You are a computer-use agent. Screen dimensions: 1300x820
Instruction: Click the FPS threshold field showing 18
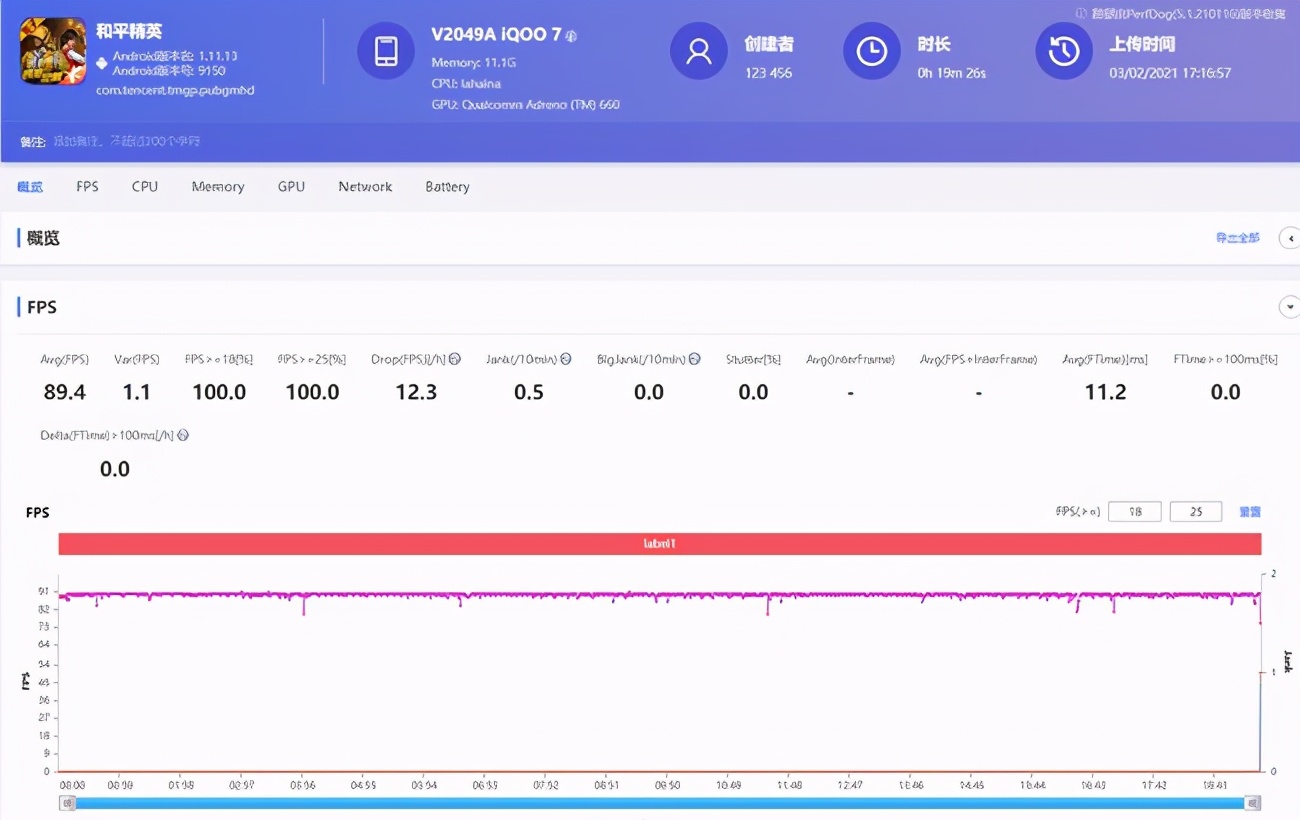pos(1134,512)
